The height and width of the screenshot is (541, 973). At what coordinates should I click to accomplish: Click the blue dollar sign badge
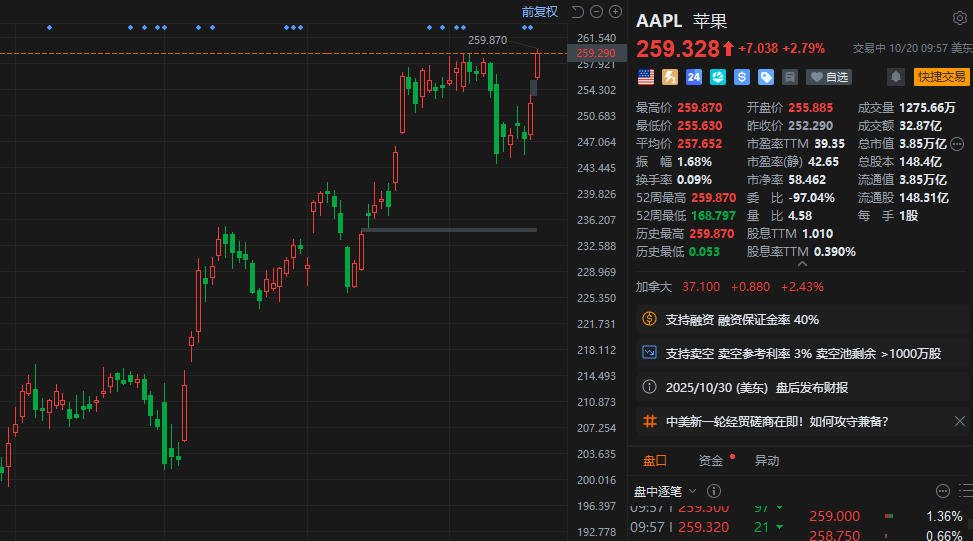point(742,76)
